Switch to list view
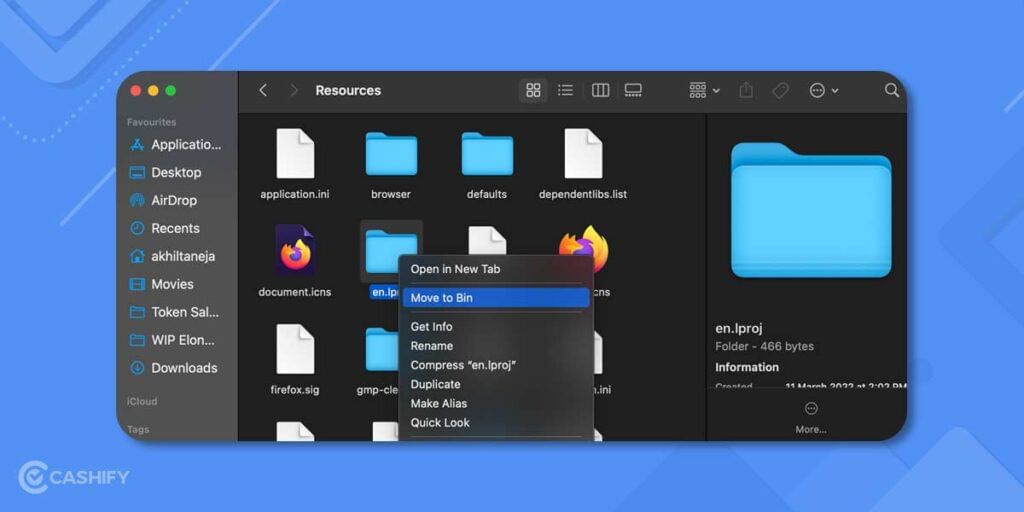Viewport: 1024px width, 512px height. 566,91
